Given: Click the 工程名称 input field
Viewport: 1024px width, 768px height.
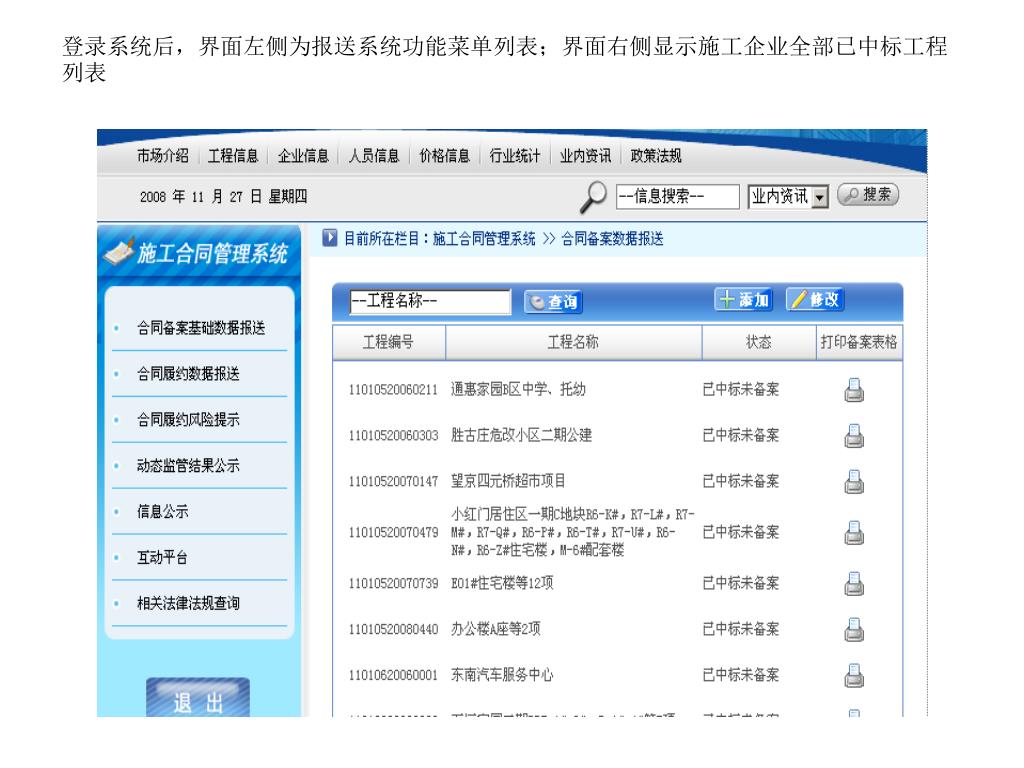Looking at the screenshot, I should pyautogui.click(x=430, y=302).
